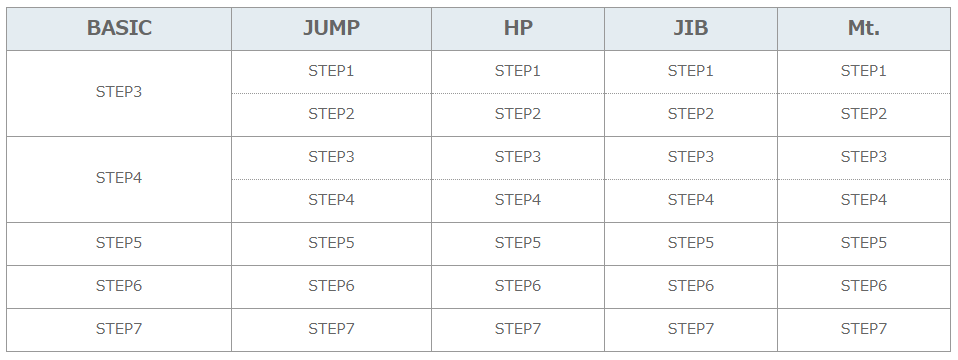Click STEP5 in the JIB column
Image resolution: width=958 pixels, height=360 pixels.
(x=691, y=243)
